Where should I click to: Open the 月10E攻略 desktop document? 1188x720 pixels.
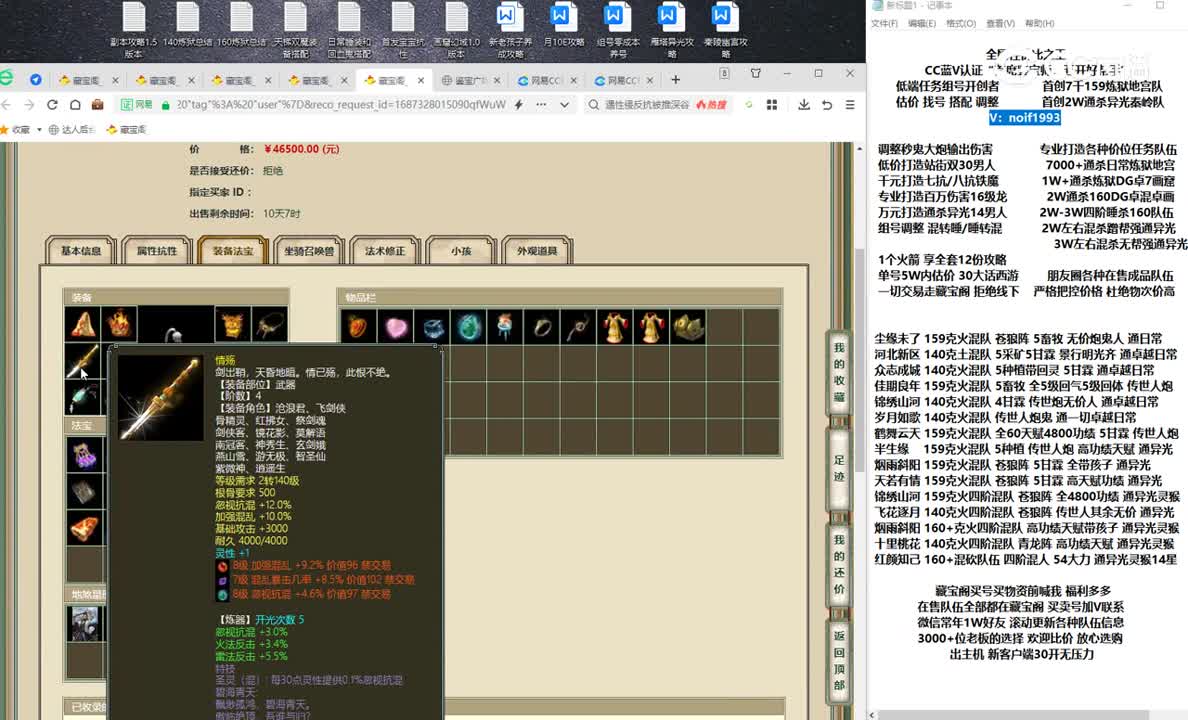click(562, 30)
